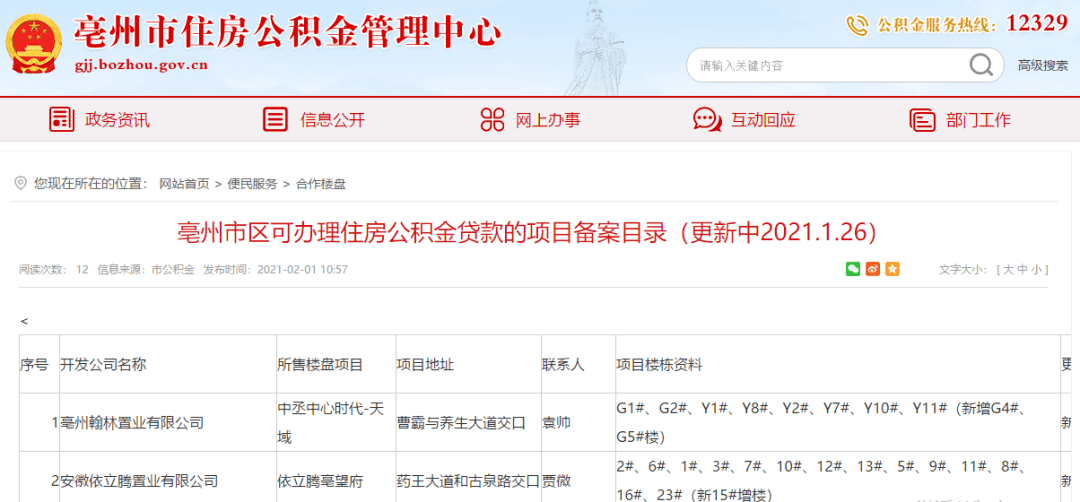Click contact cell 袁帅
Viewport: 1080px width, 502px height.
click(x=556, y=423)
